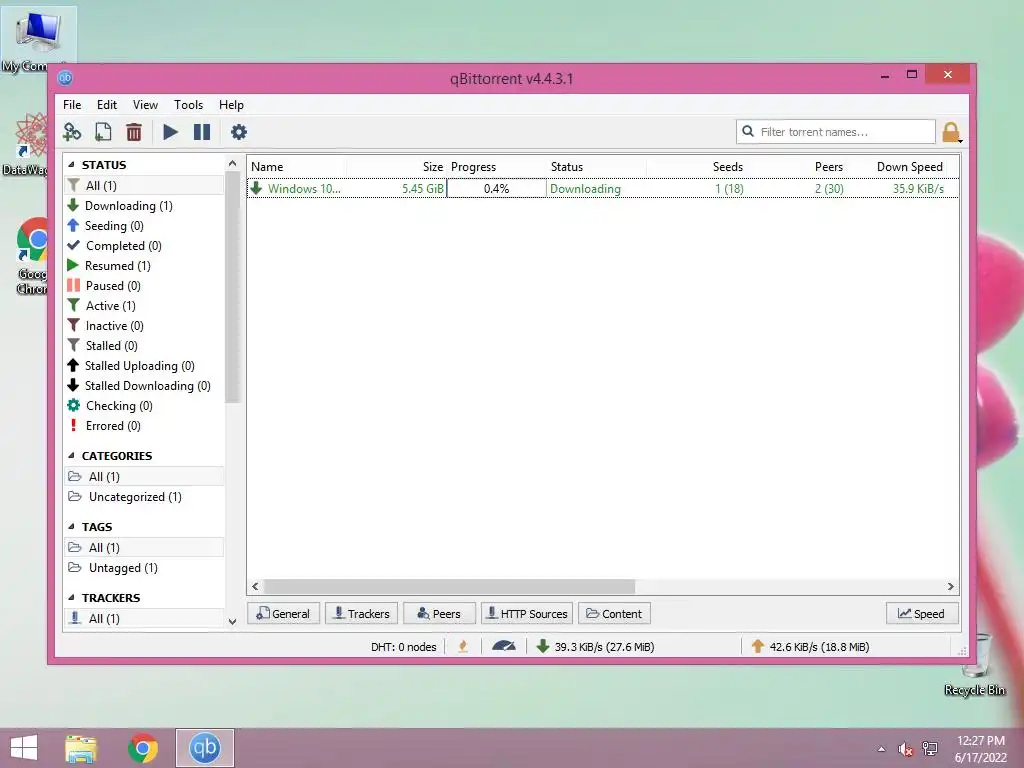Click the Add torrent link icon

(72, 132)
